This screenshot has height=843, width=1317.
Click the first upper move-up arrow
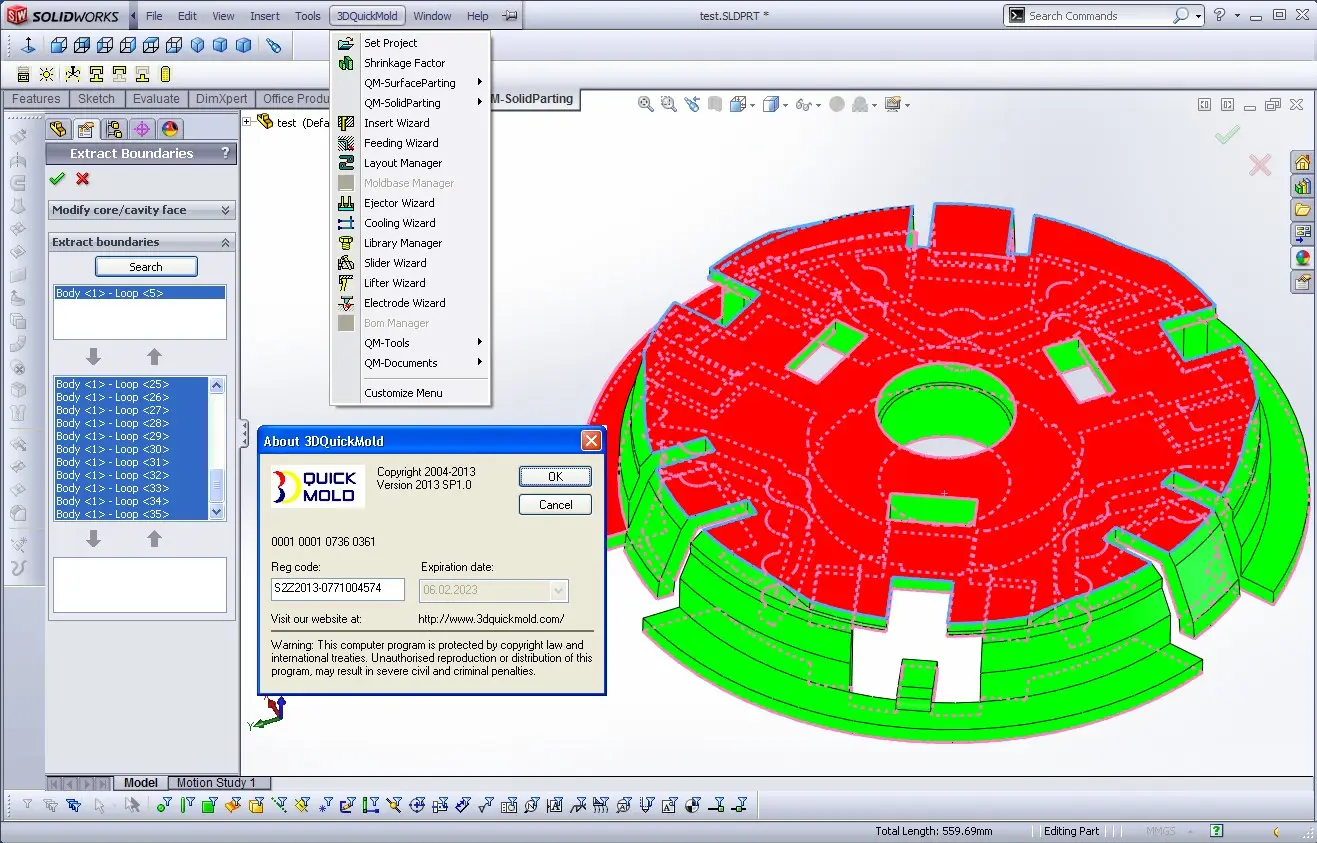tap(154, 357)
